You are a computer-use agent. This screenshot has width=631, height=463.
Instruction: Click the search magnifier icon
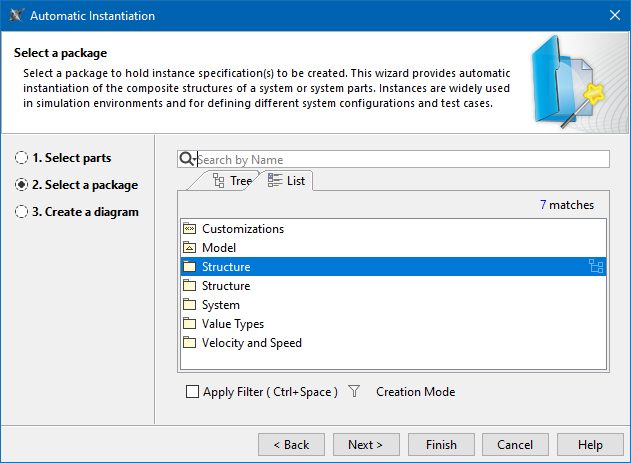pyautogui.click(x=185, y=159)
